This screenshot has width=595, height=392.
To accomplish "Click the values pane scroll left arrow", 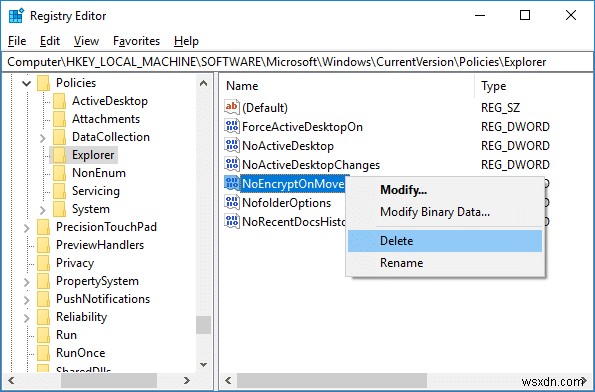I will coord(228,380).
